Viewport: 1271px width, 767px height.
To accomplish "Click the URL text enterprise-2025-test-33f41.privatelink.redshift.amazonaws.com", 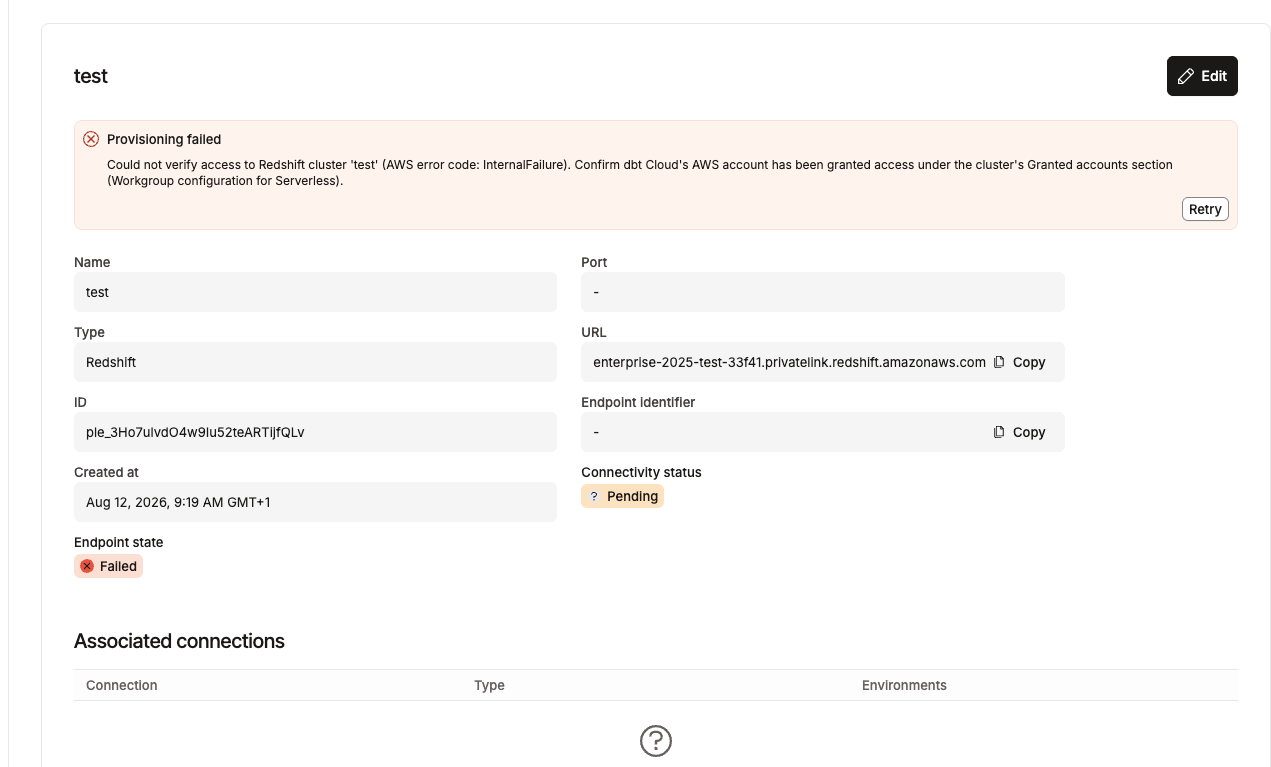I will point(789,362).
